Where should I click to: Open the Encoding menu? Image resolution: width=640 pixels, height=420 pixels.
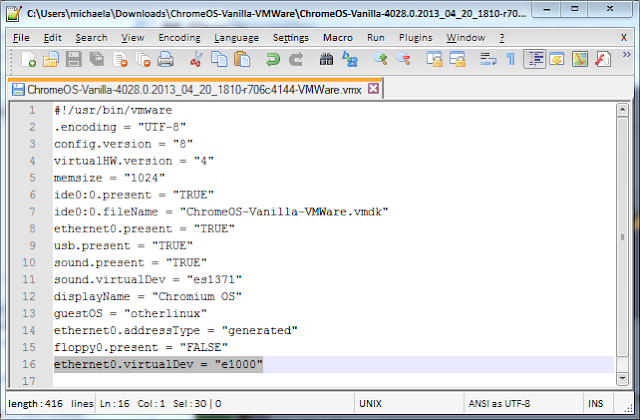[x=180, y=38]
